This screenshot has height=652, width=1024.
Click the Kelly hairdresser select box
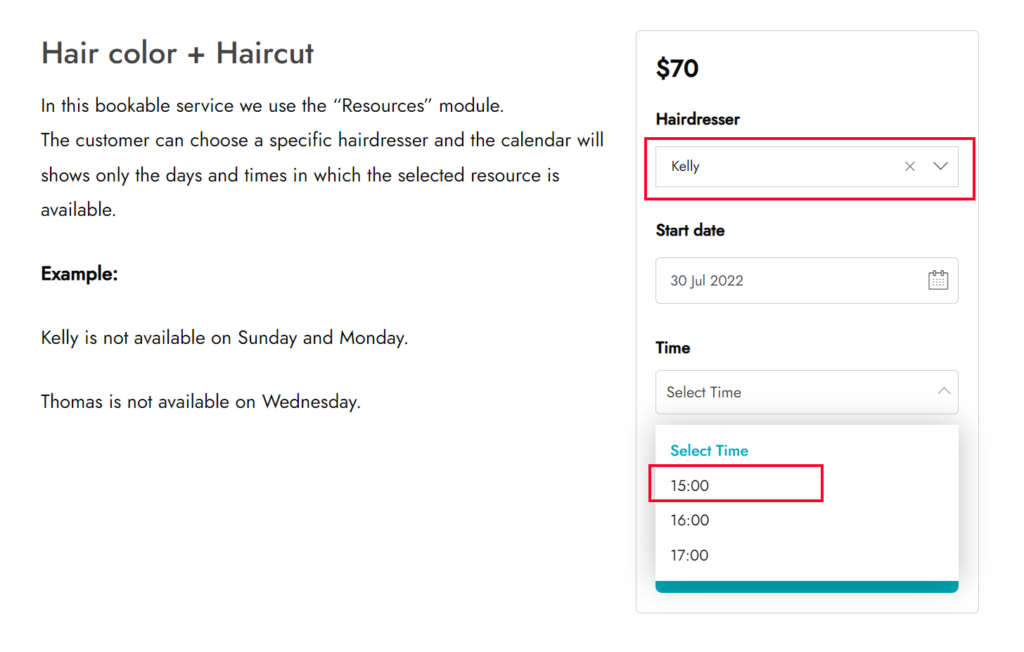point(807,167)
